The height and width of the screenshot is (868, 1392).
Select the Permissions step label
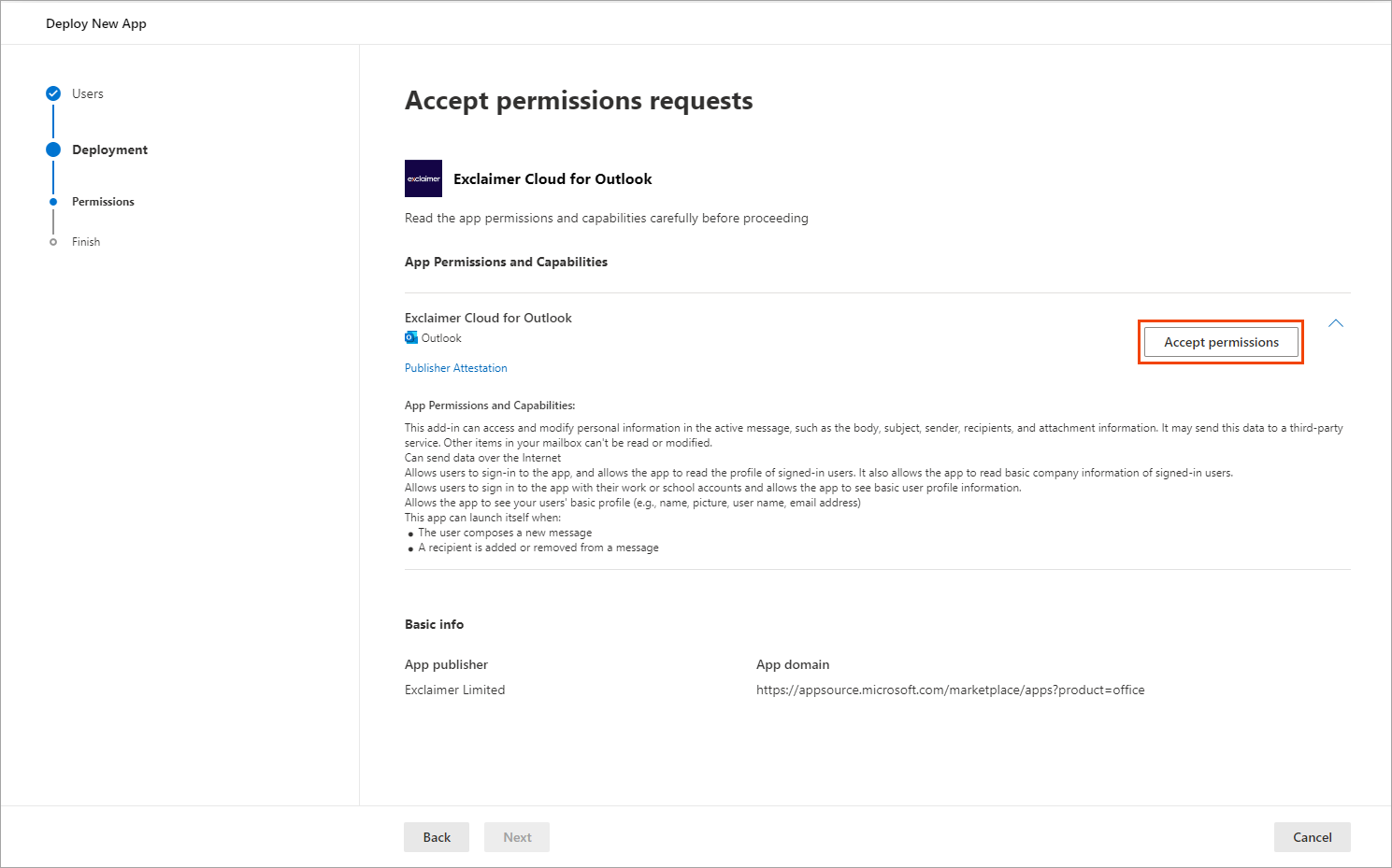pos(103,202)
